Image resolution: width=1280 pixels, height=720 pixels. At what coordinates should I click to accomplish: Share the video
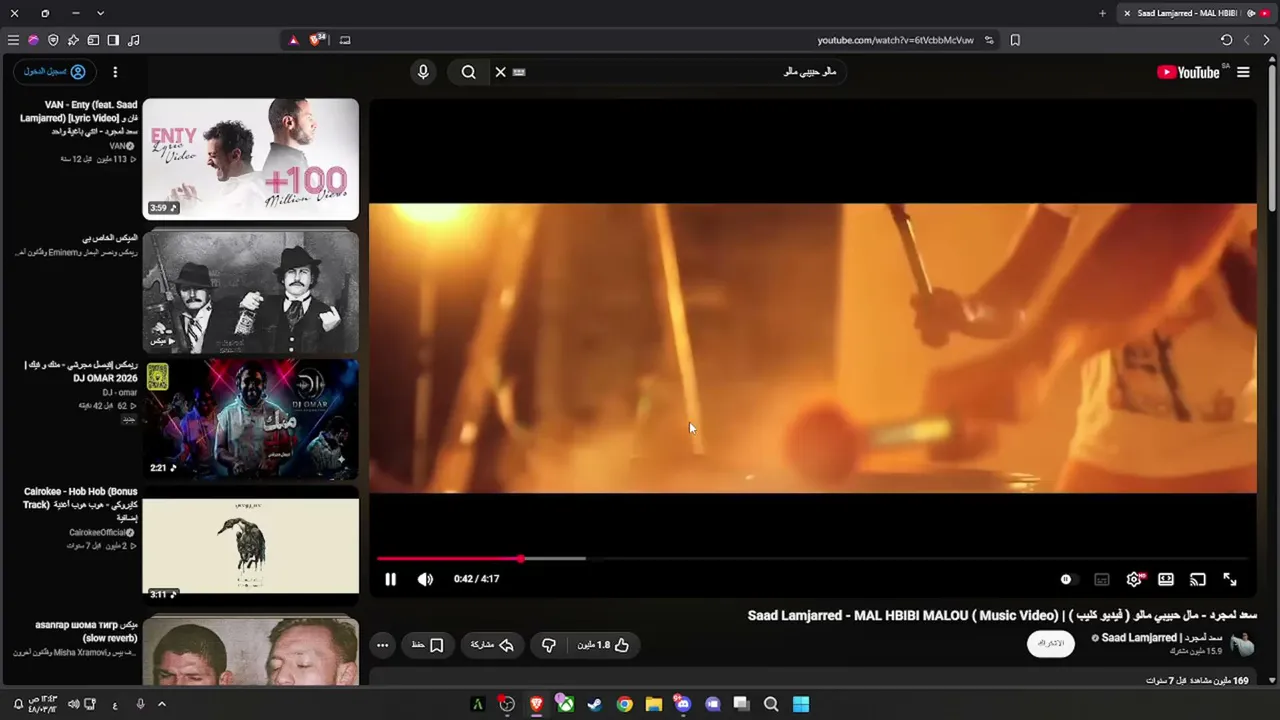[x=492, y=645]
